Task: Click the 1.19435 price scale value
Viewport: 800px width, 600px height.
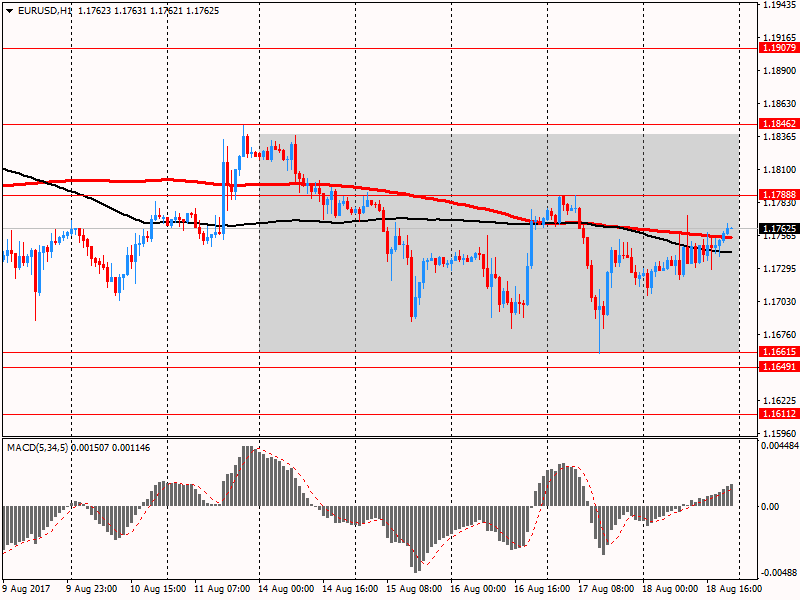Action: (780, 5)
